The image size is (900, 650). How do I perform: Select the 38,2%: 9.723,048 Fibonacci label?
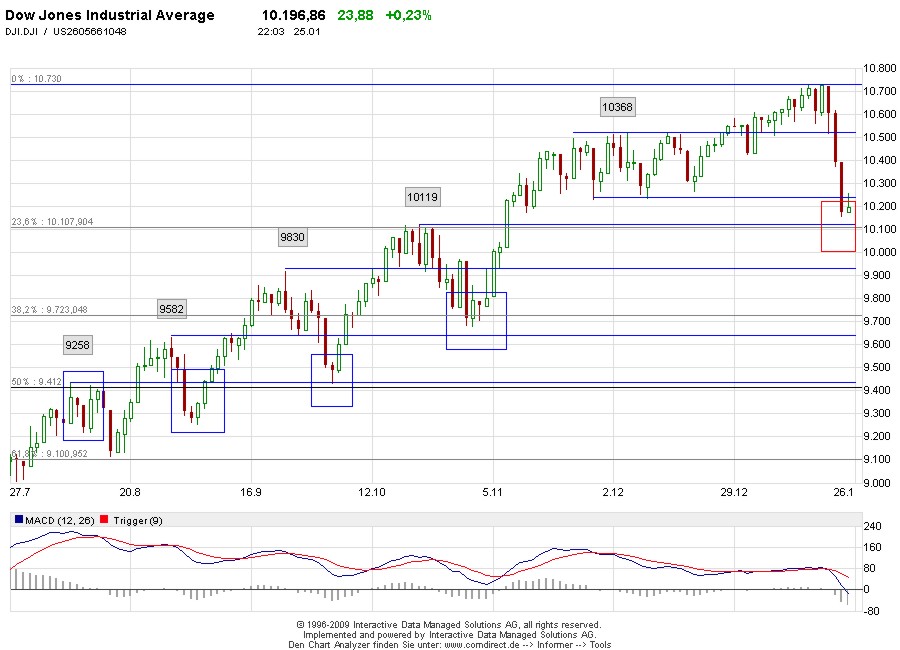(x=50, y=310)
